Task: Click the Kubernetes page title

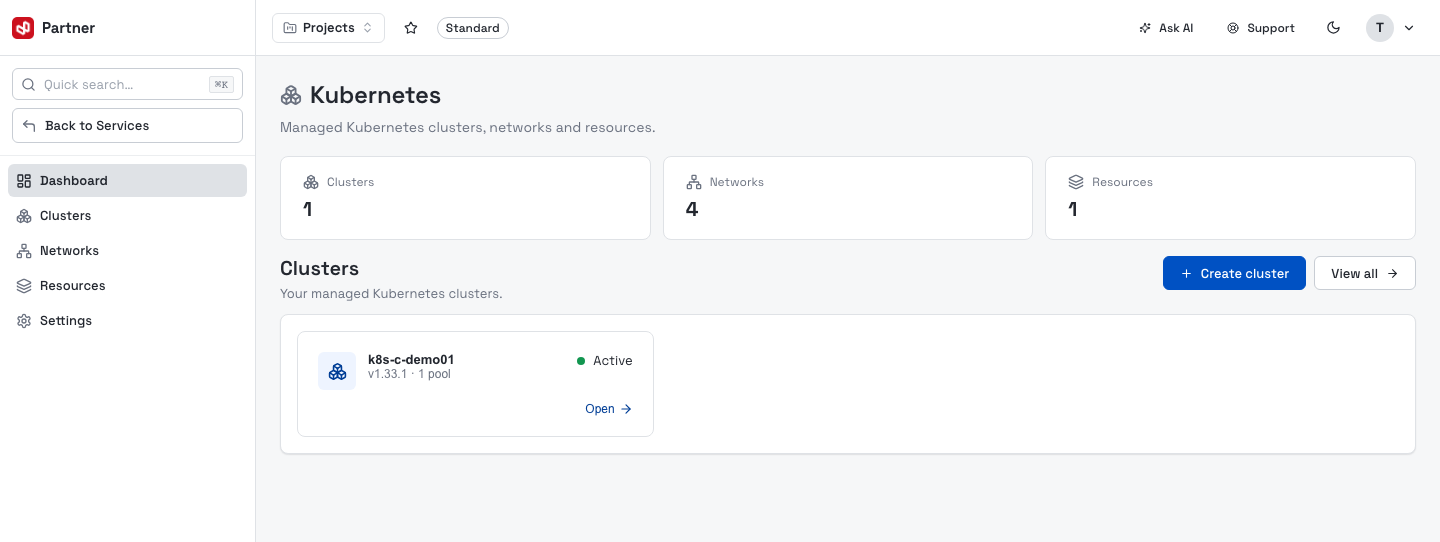Action: point(375,96)
